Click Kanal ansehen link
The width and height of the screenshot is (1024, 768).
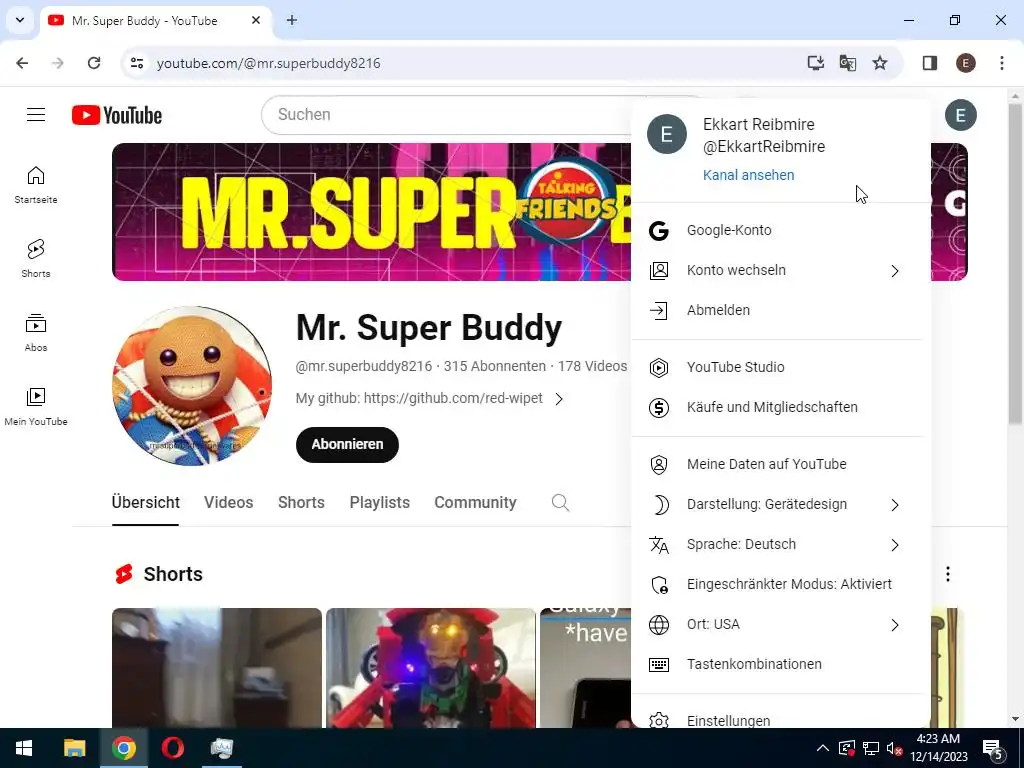[748, 175]
